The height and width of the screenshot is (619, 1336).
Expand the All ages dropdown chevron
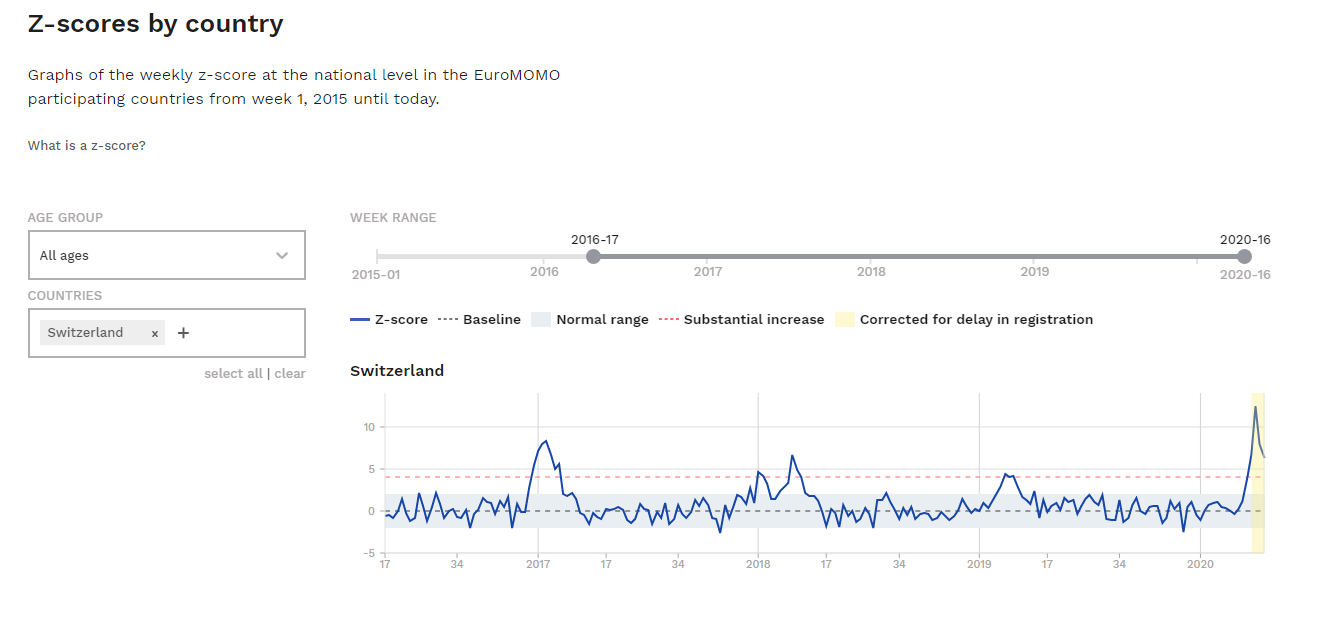282,256
